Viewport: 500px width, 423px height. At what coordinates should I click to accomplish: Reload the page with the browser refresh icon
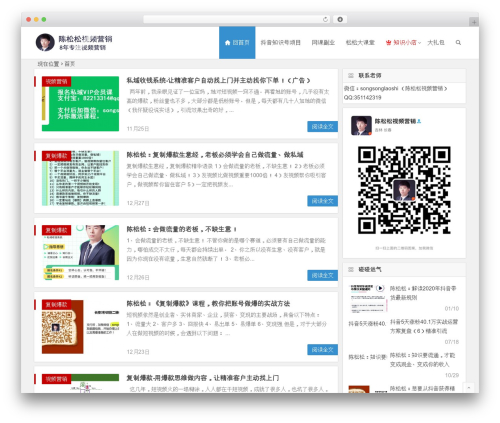pyautogui.click(x=325, y=19)
